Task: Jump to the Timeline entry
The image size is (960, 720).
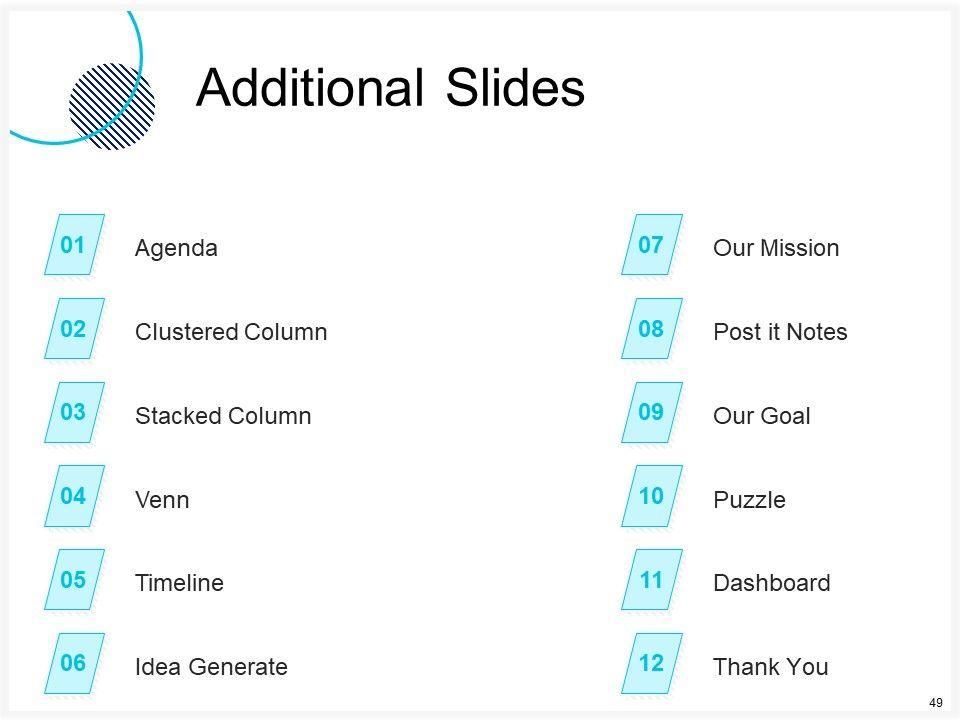Action: coord(179,583)
